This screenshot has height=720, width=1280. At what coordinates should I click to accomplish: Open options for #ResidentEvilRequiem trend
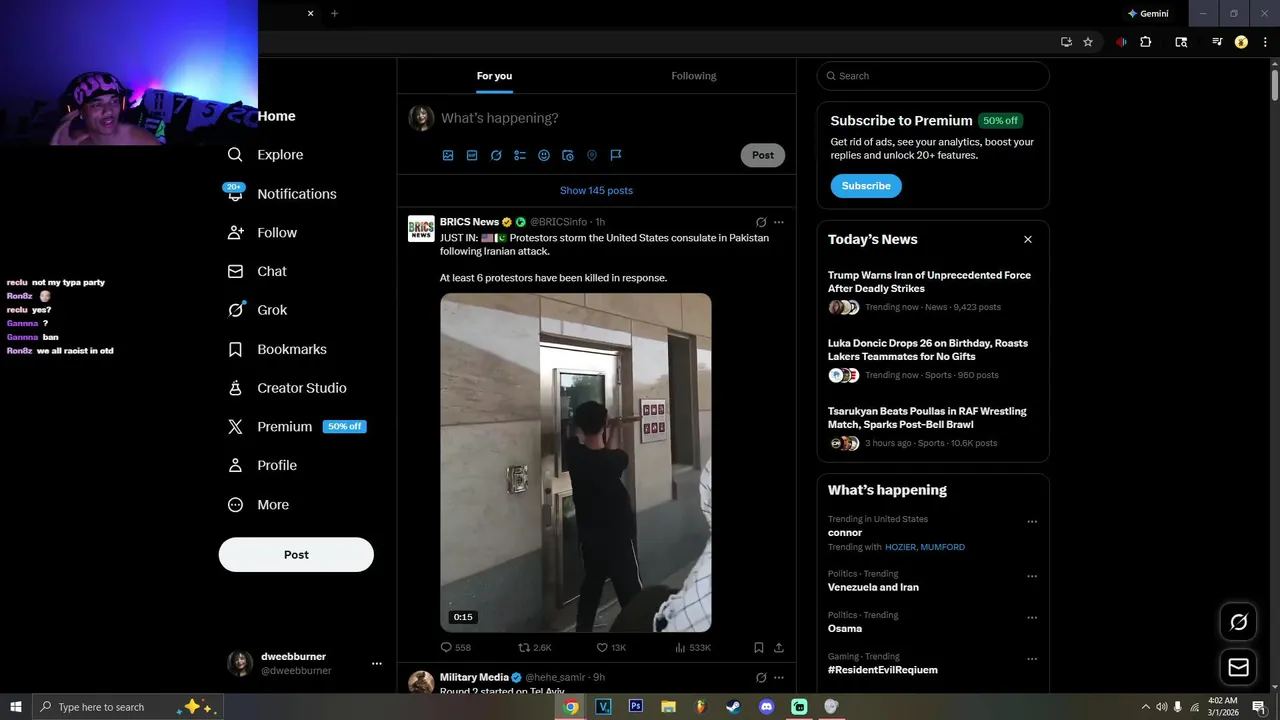point(1032,660)
